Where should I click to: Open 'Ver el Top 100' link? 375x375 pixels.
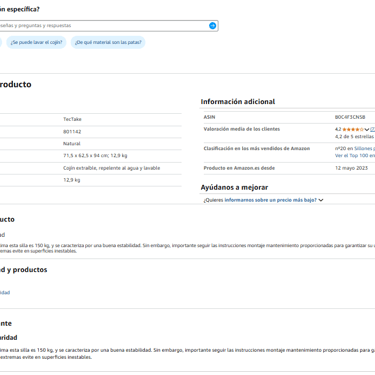point(355,155)
